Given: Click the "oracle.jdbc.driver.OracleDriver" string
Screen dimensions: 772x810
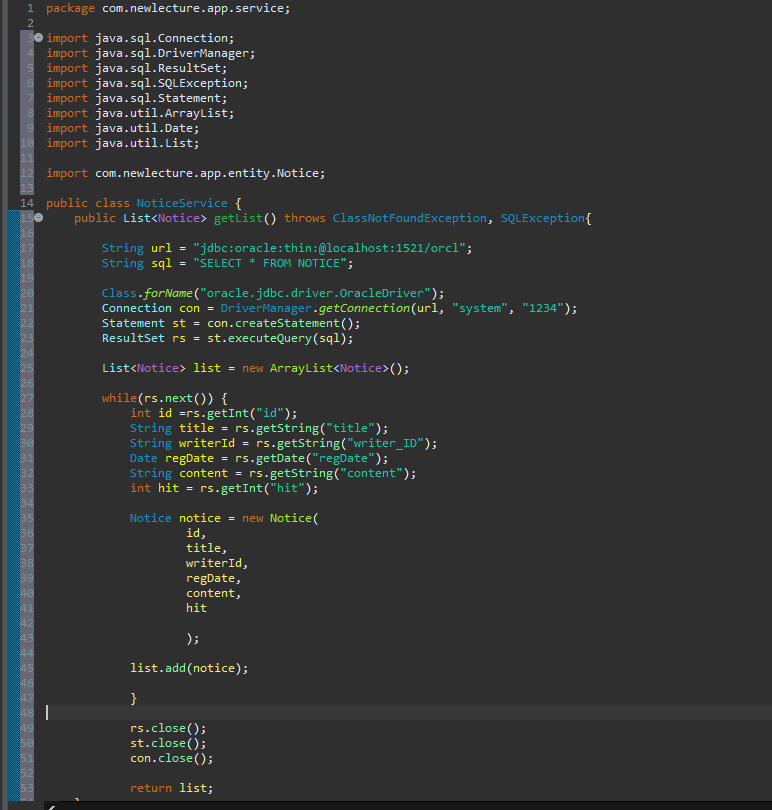Looking at the screenshot, I should click(x=315, y=293).
